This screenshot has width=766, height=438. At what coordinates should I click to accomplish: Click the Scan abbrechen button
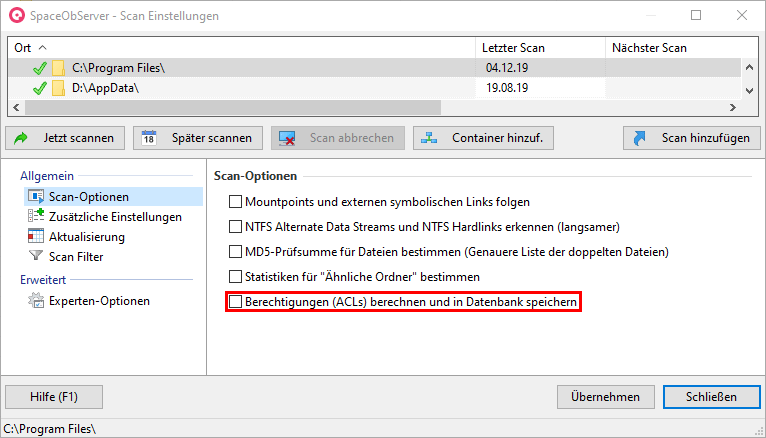coord(338,138)
